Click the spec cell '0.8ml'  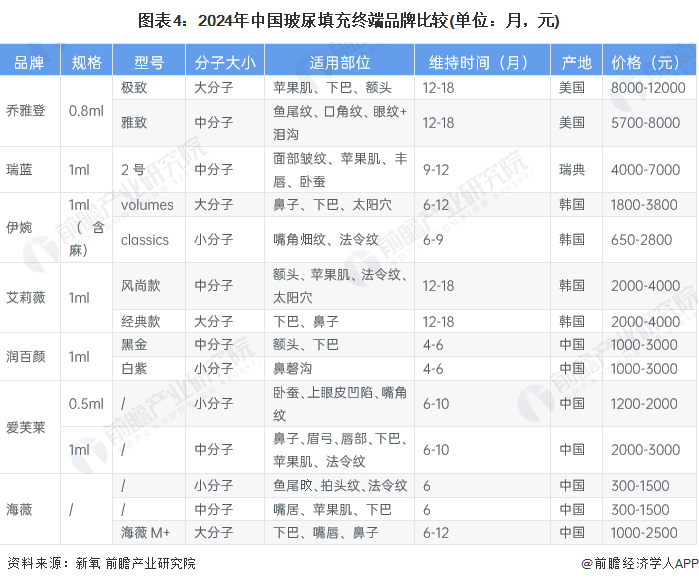[86, 111]
